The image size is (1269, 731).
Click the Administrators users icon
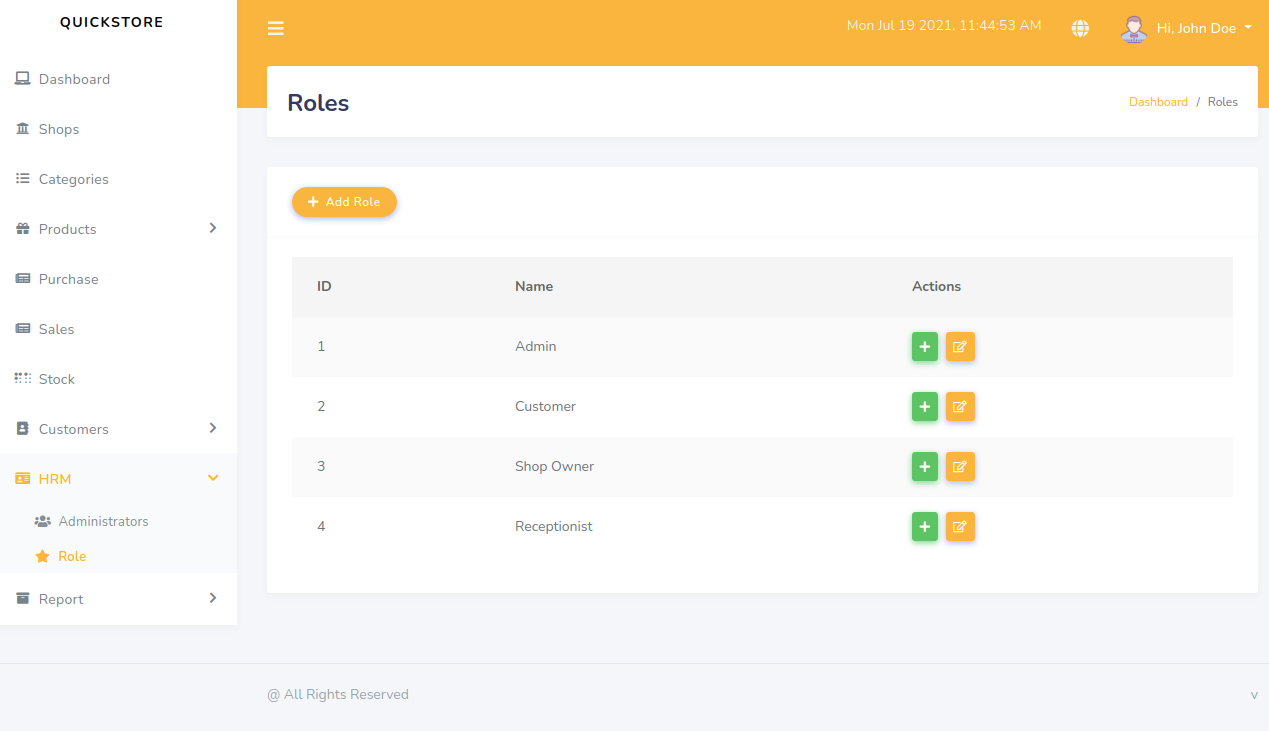tap(43, 522)
